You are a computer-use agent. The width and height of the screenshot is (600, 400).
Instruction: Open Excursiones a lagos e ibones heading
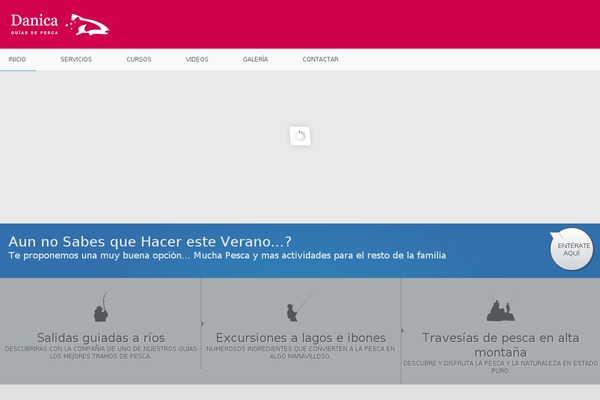[x=301, y=338]
